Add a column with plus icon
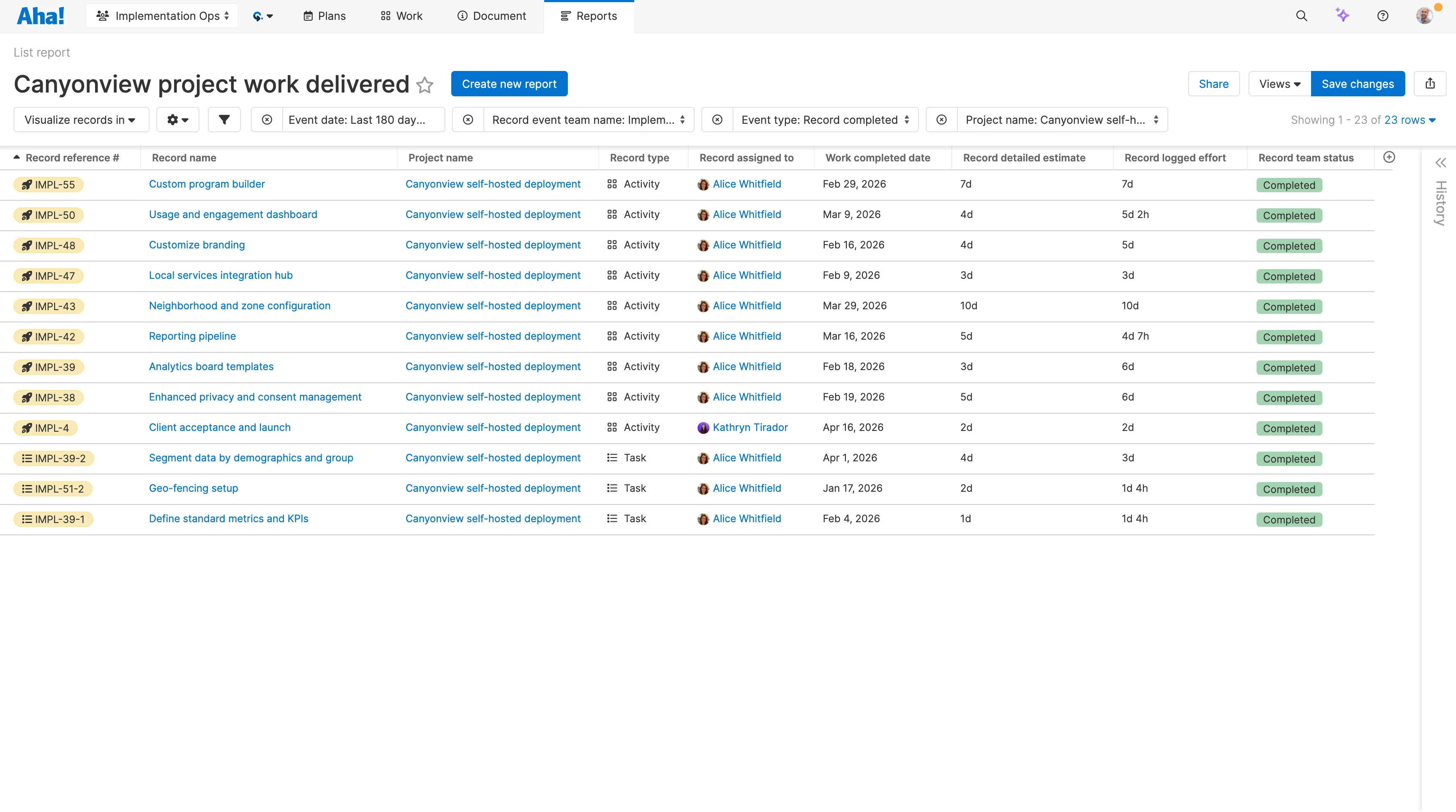This screenshot has height=812, width=1456. click(1389, 157)
